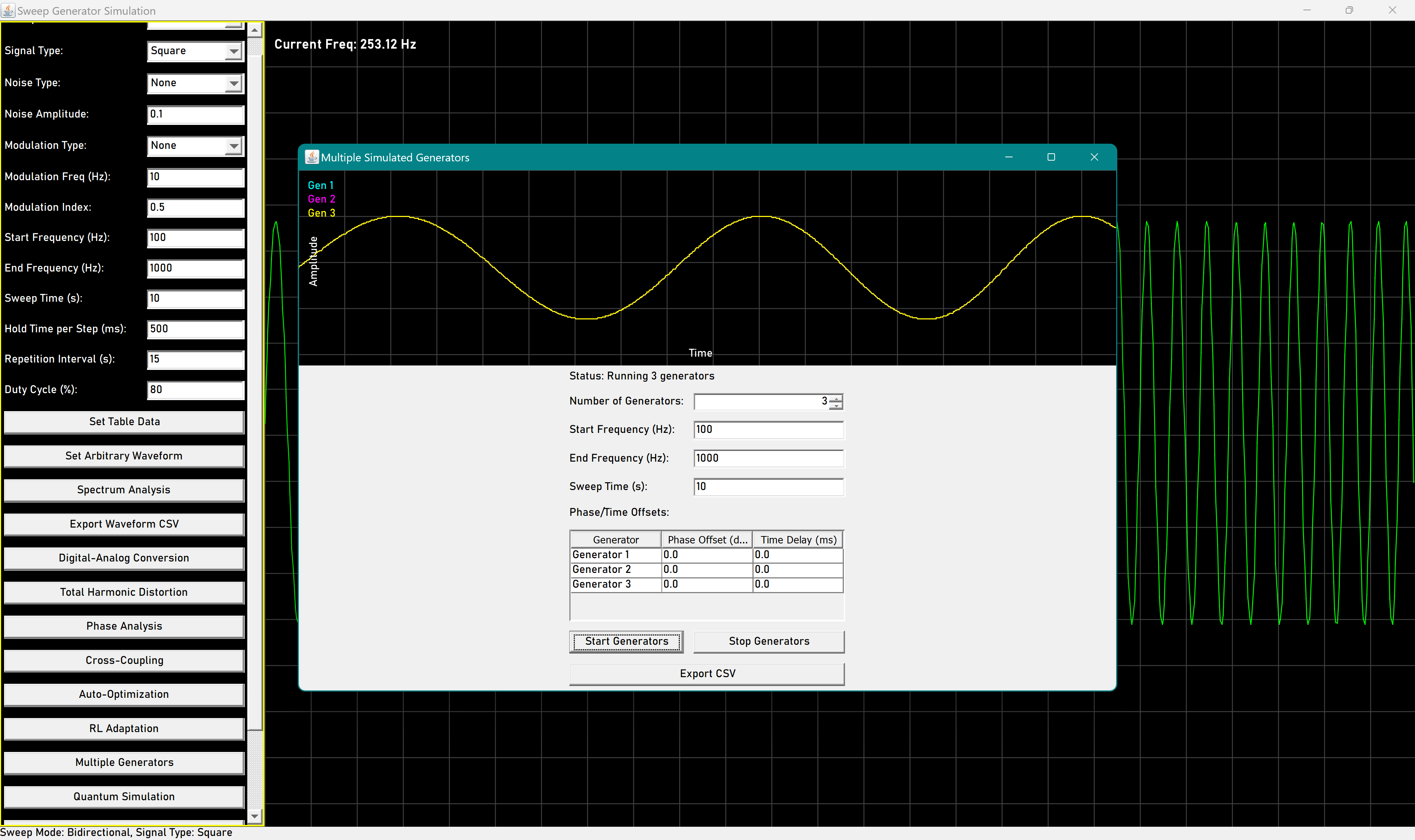Click the Java icon in dialog title bar
1415x840 pixels.
click(x=311, y=157)
